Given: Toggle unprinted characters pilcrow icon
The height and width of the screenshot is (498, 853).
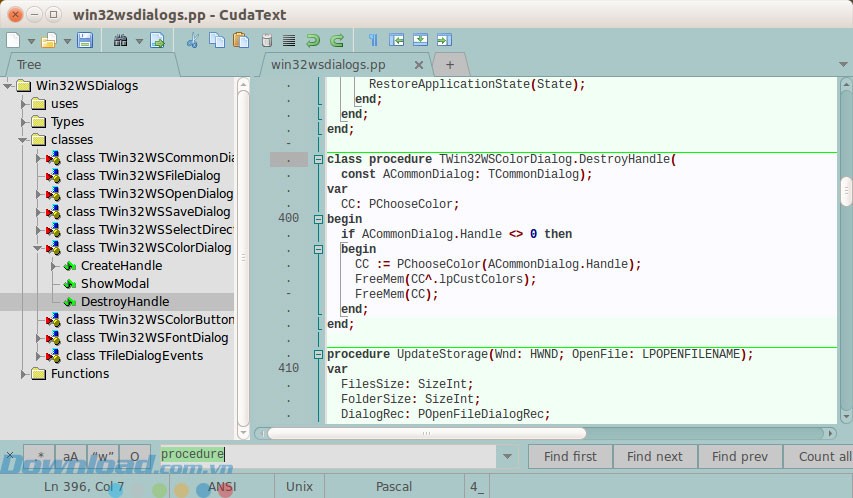Looking at the screenshot, I should pyautogui.click(x=373, y=41).
